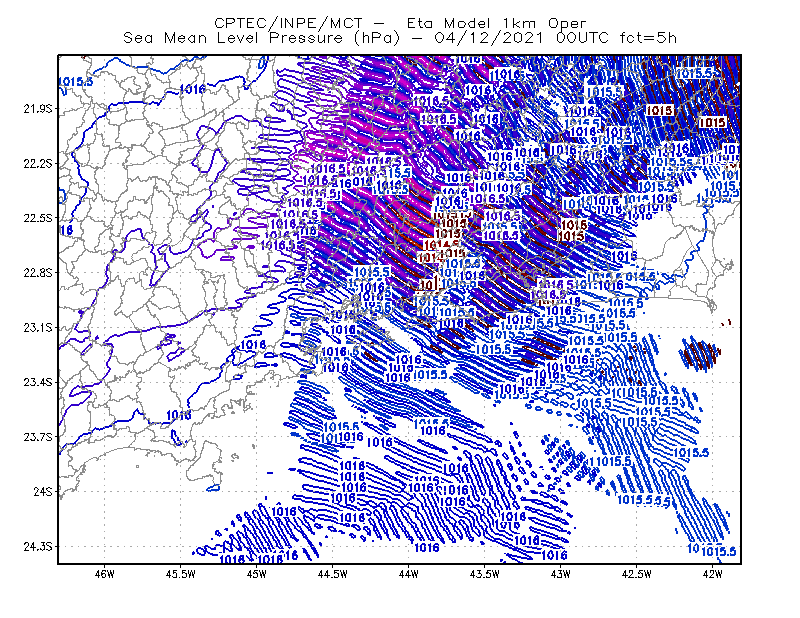Click the 24.3S latitude axis label
Viewport: 800px width, 618px height.
38,547
